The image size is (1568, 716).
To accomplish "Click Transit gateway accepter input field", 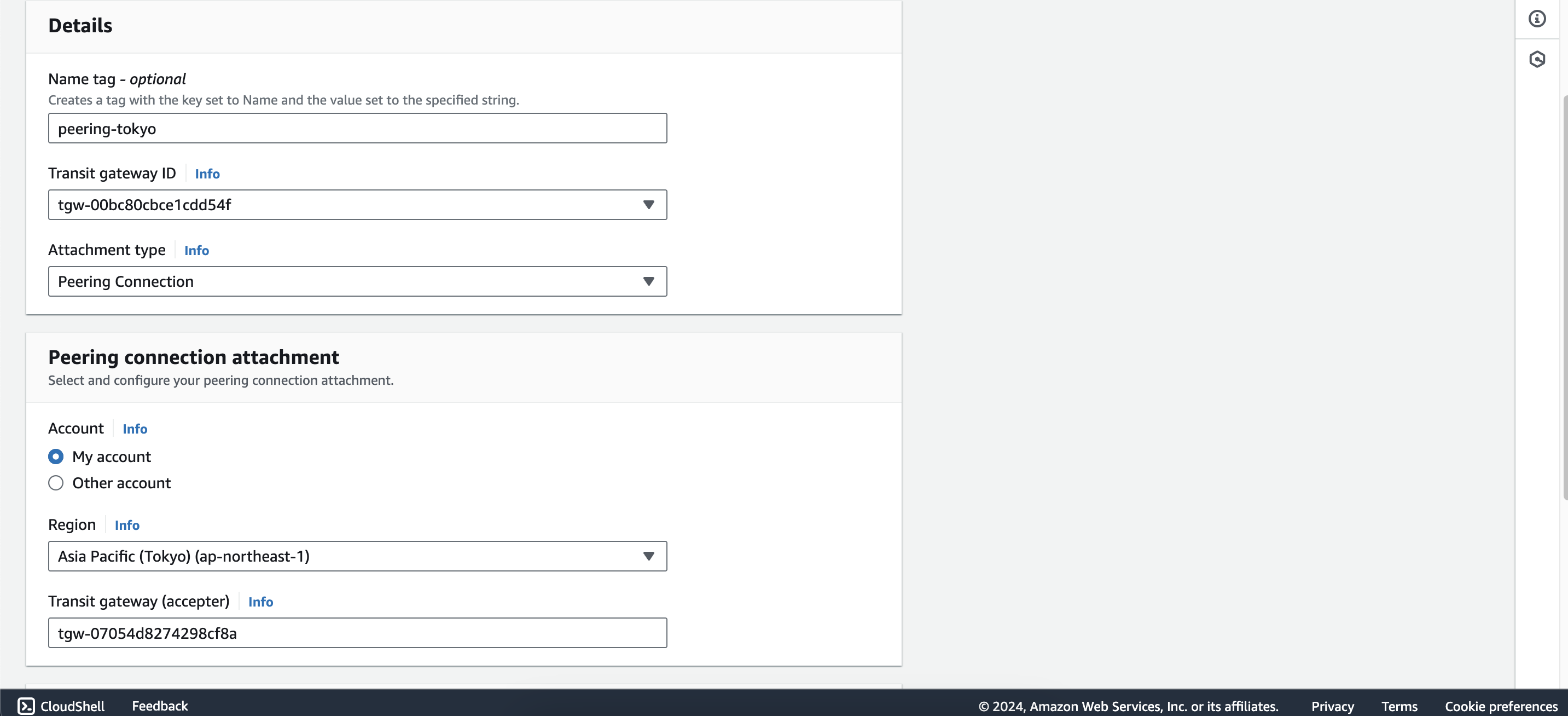I will click(358, 632).
